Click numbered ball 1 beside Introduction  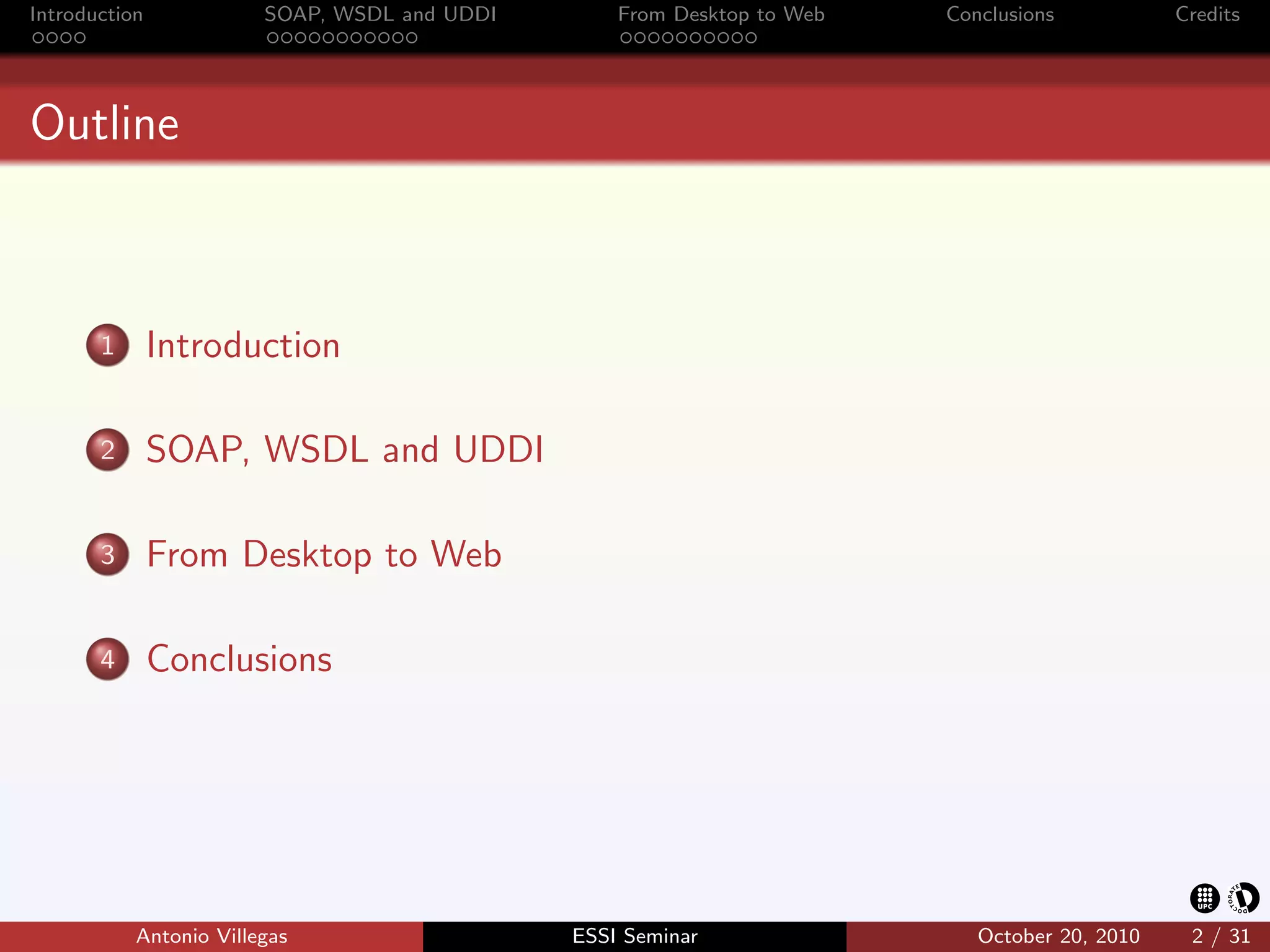click(x=107, y=345)
